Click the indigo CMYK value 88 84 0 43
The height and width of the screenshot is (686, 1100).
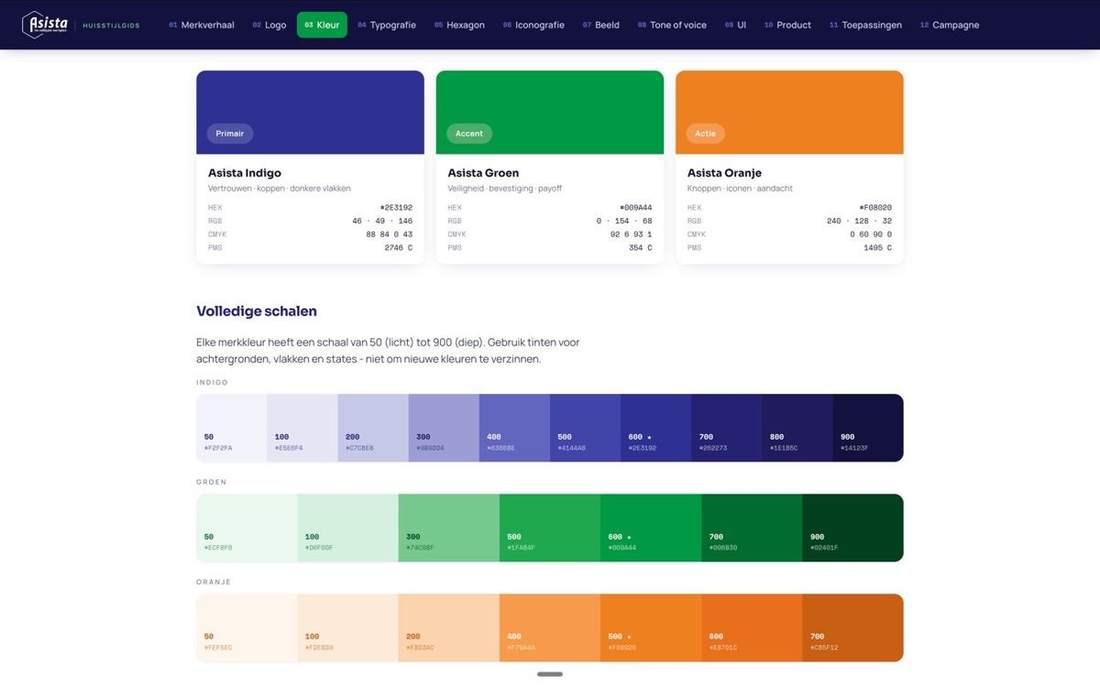[x=389, y=234]
